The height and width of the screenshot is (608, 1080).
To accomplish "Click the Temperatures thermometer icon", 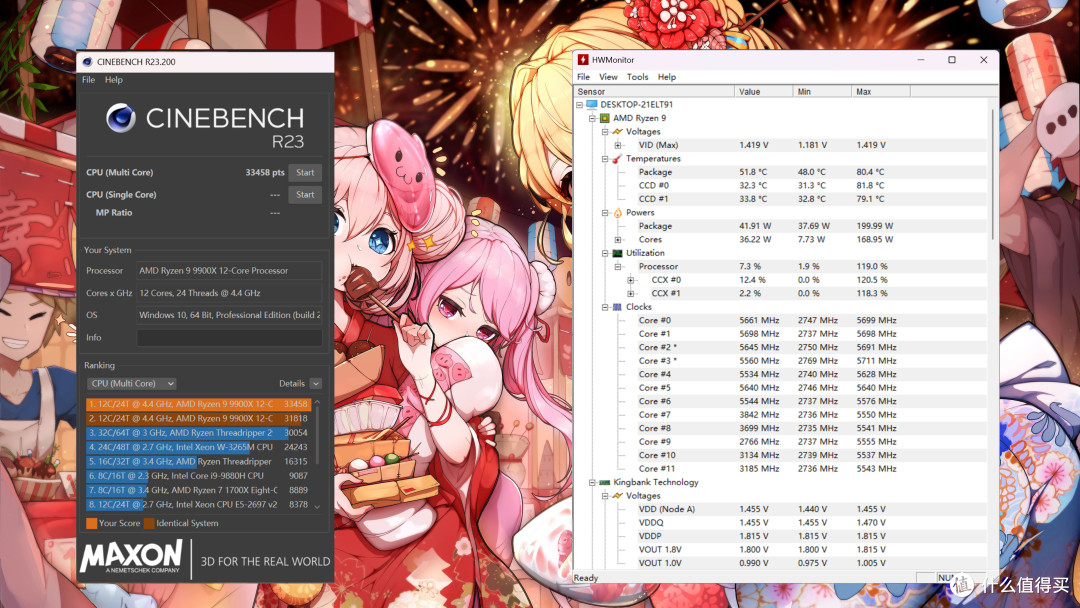I will (617, 158).
